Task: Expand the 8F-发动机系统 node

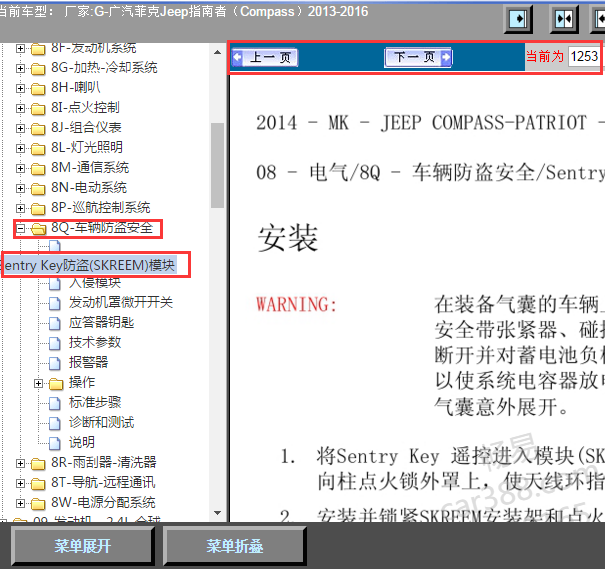Action: pyautogui.click(x=20, y=49)
